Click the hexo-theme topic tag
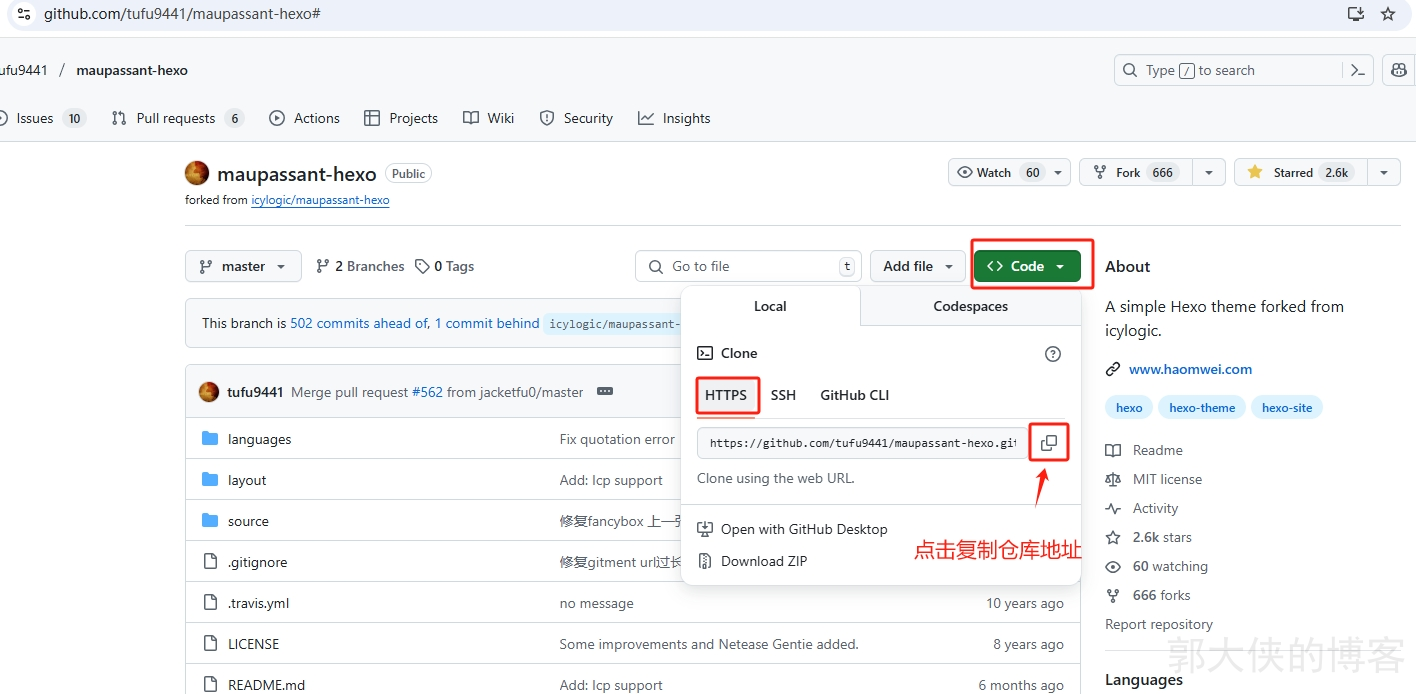The image size is (1416, 694). 1202,407
